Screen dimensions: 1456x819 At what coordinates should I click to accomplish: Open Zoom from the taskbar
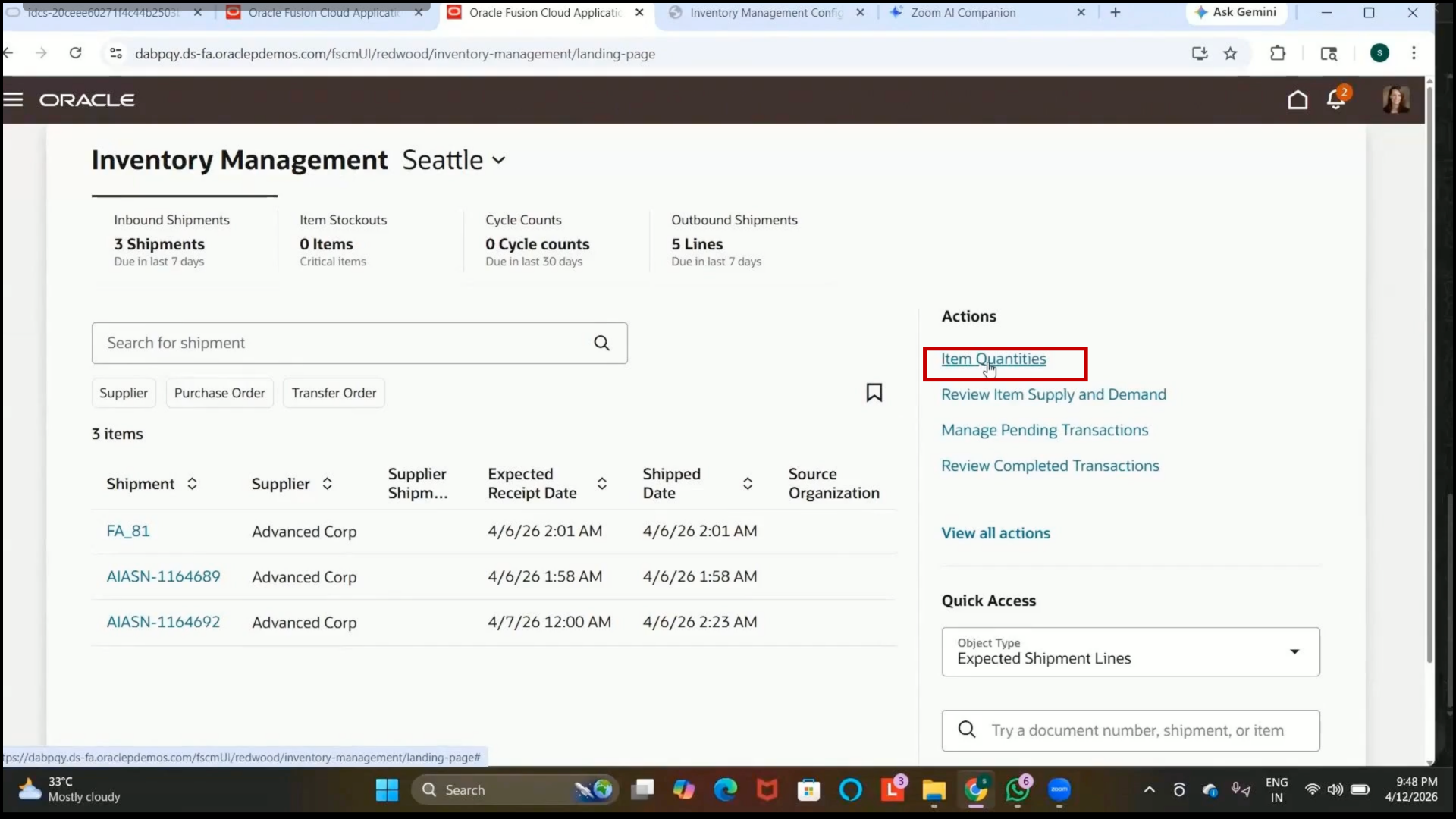point(1059,790)
